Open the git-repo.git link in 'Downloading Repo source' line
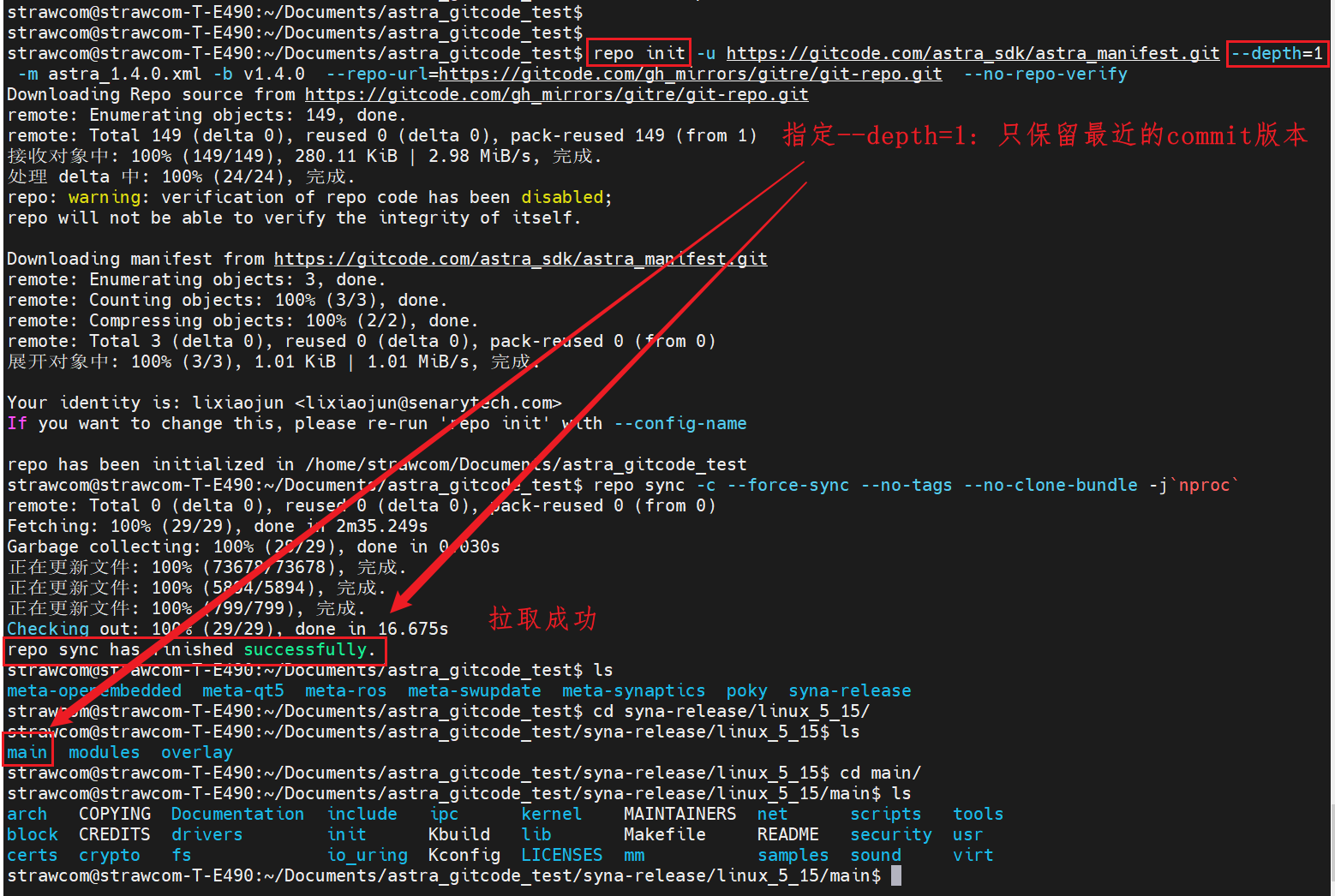The image size is (1335, 896). pos(556,94)
